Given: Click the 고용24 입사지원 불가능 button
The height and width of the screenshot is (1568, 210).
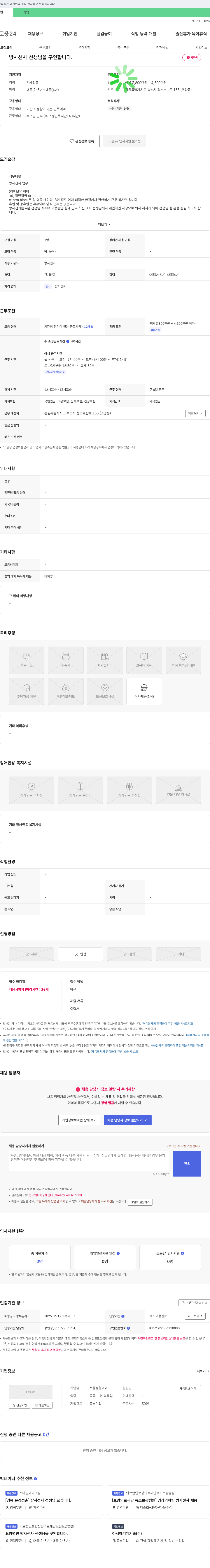Looking at the screenshot, I should pos(125,141).
